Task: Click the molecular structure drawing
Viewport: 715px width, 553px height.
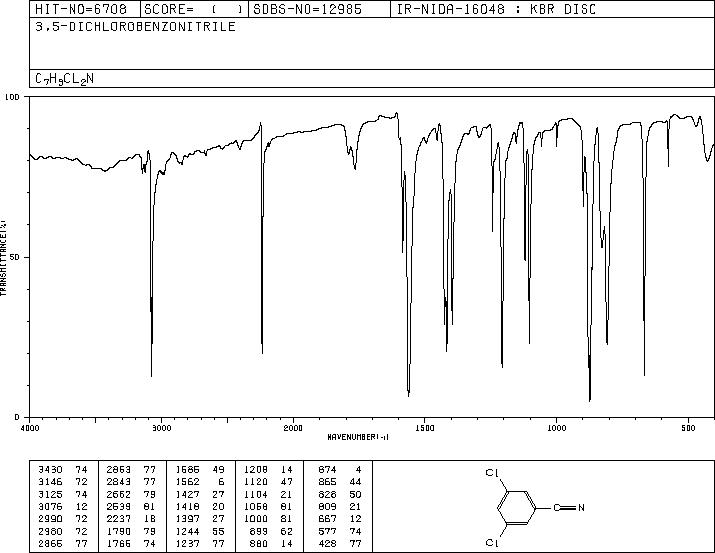Action: pyautogui.click(x=536, y=507)
